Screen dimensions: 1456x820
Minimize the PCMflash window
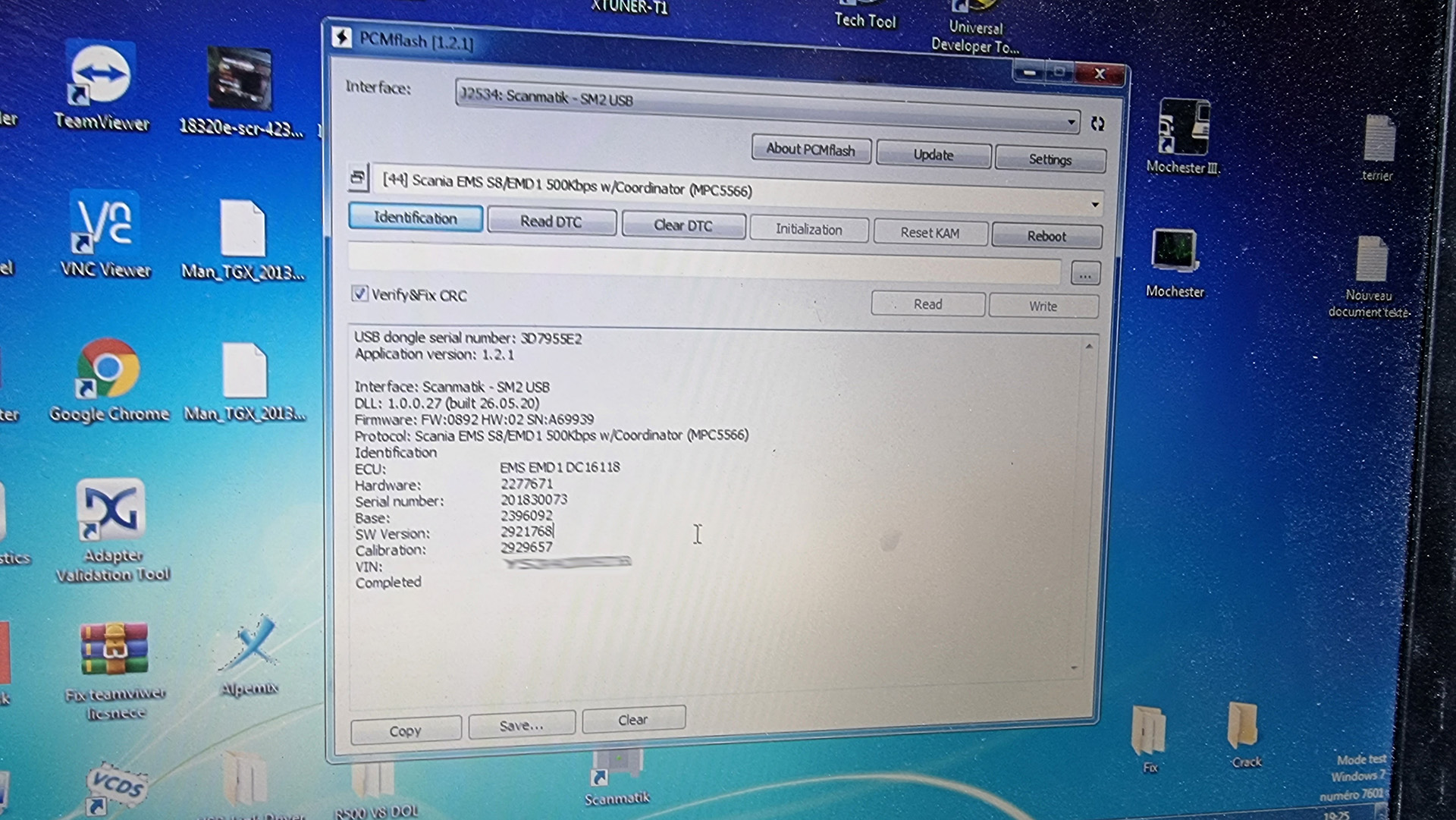tap(1029, 72)
